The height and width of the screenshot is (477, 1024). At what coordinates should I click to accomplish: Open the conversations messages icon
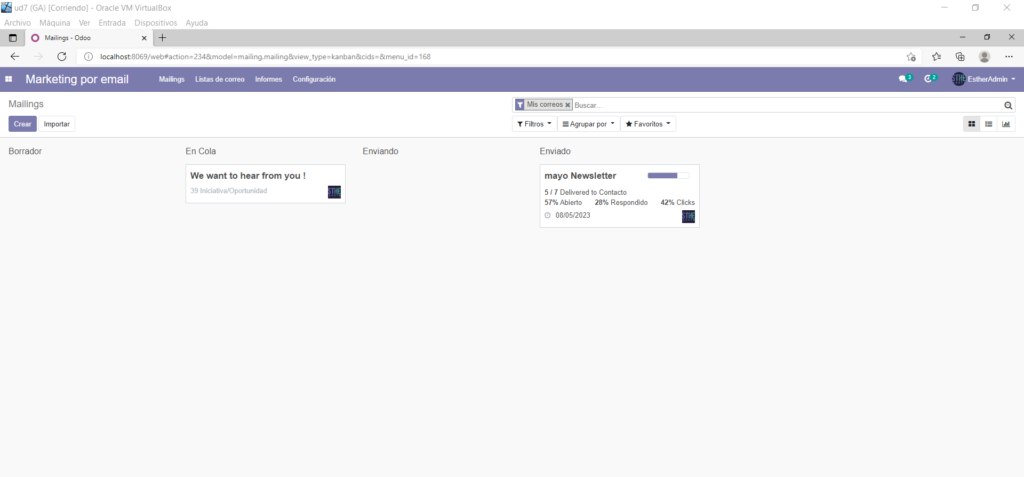904,79
